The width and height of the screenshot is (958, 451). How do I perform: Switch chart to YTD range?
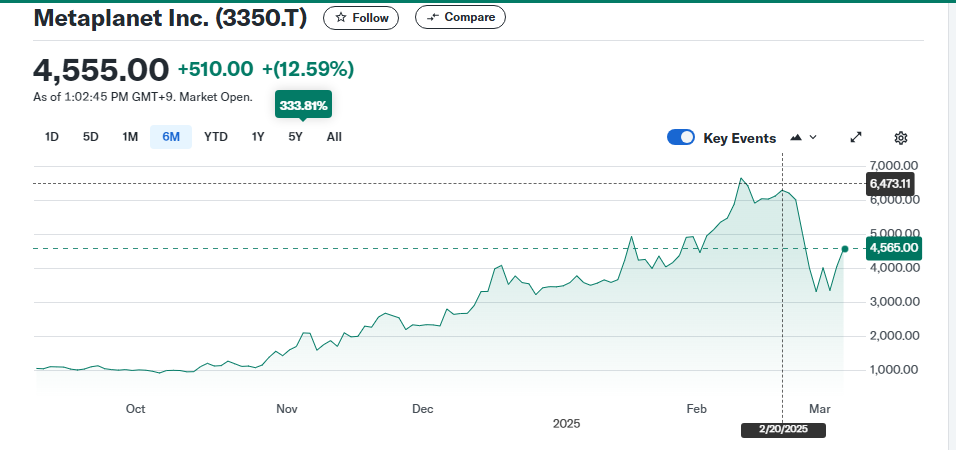[x=216, y=137]
